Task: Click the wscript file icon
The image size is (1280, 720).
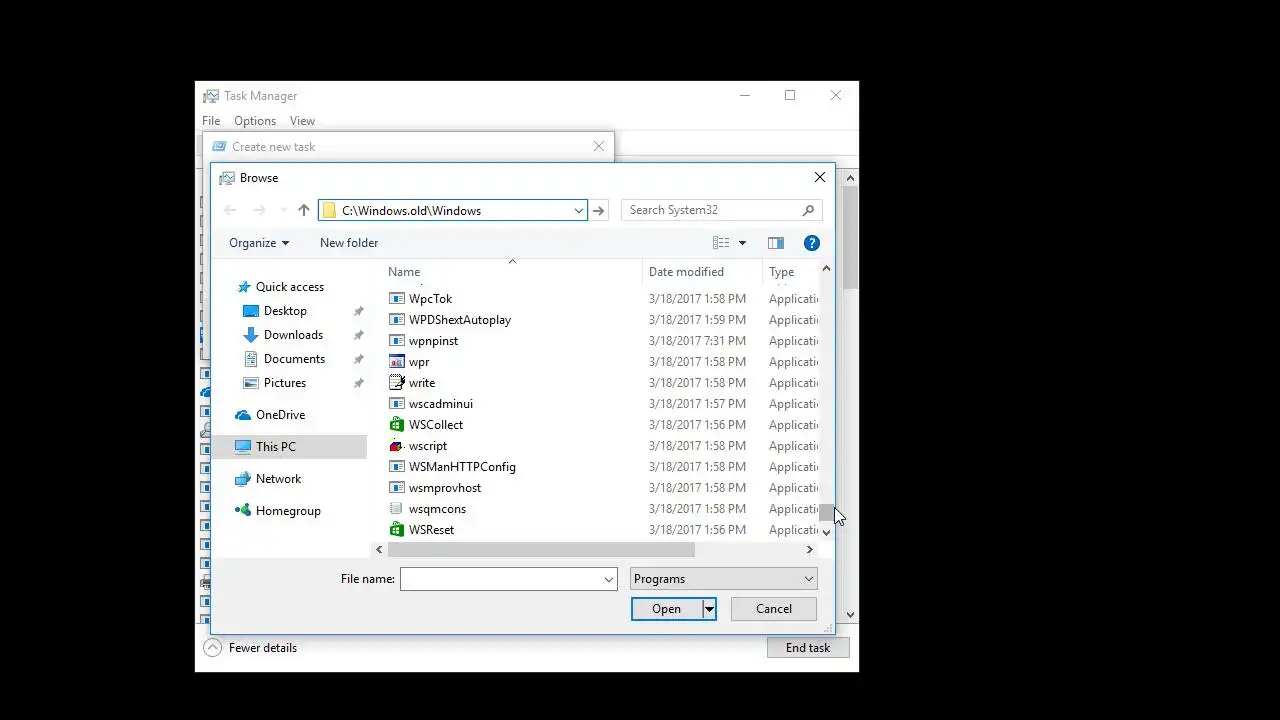Action: (x=397, y=446)
